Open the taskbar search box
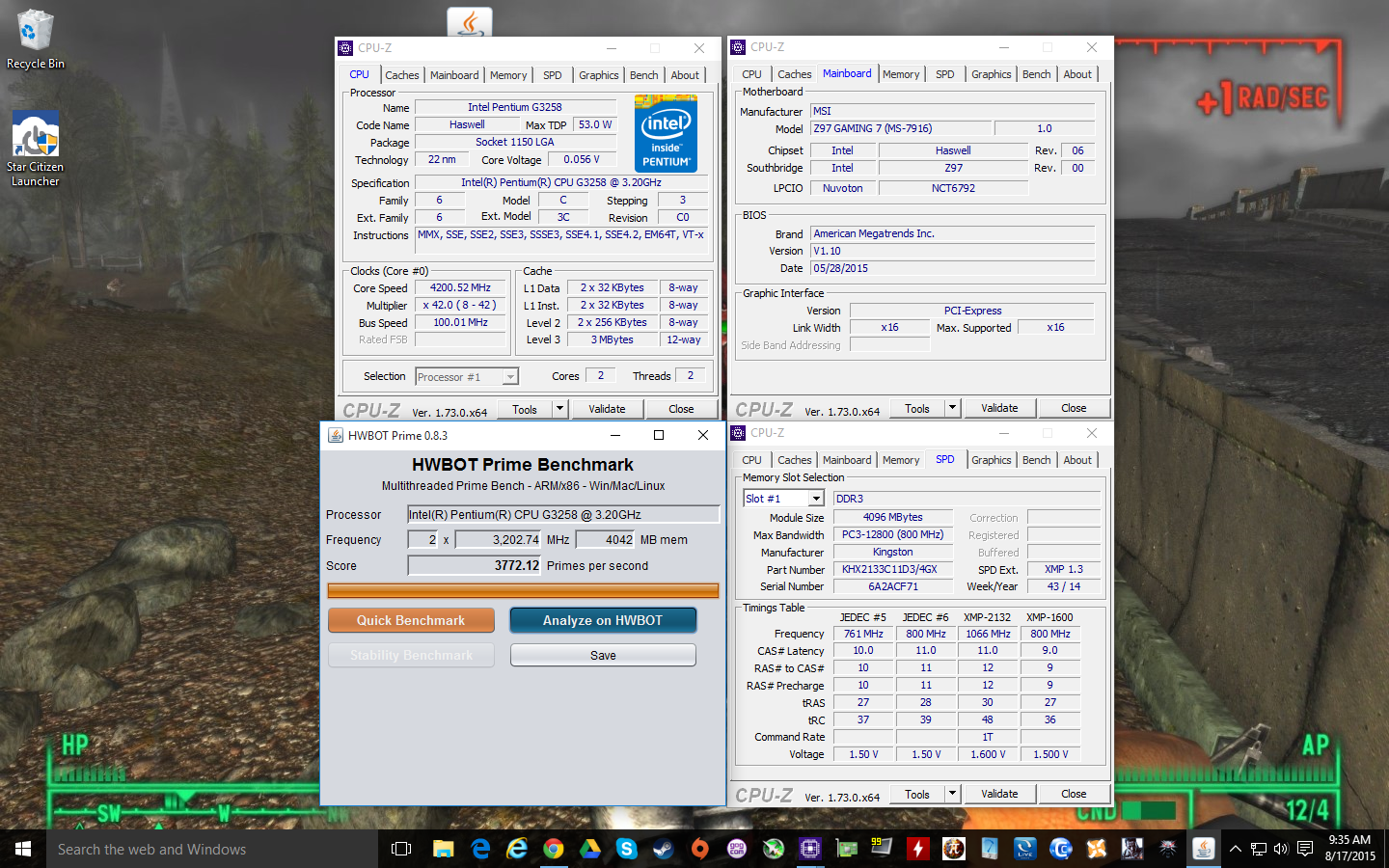This screenshot has width=1389, height=868. tap(212, 849)
